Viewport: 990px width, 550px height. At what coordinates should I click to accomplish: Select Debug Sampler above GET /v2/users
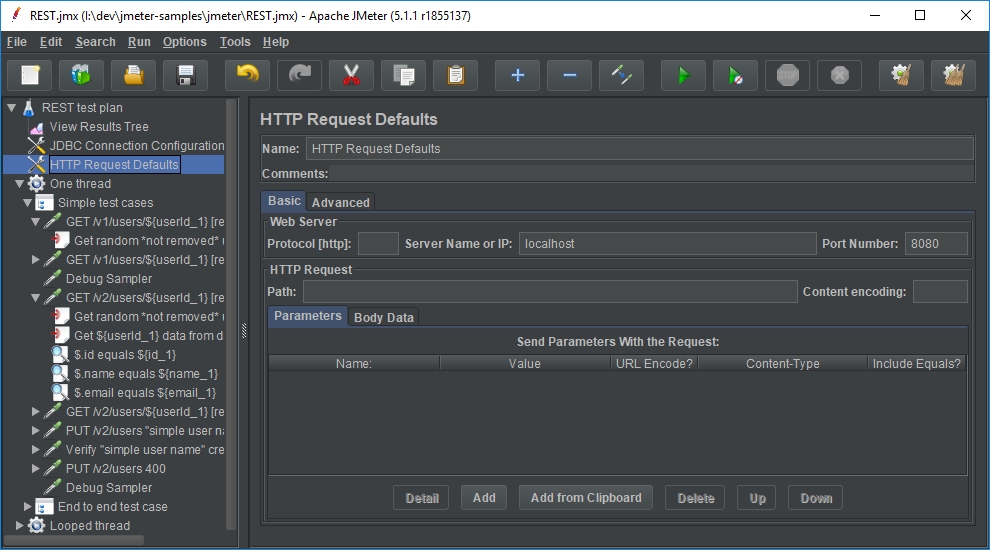coord(109,278)
